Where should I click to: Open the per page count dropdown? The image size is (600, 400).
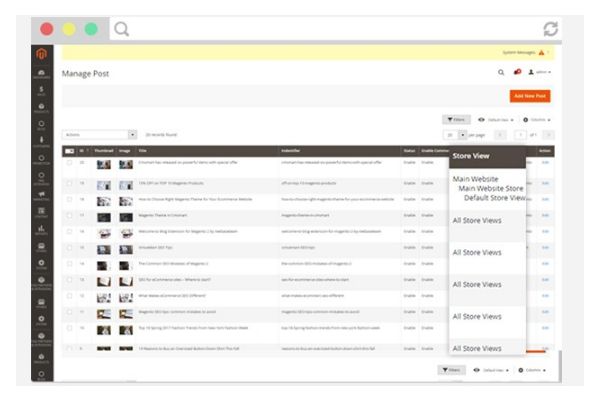click(x=462, y=134)
